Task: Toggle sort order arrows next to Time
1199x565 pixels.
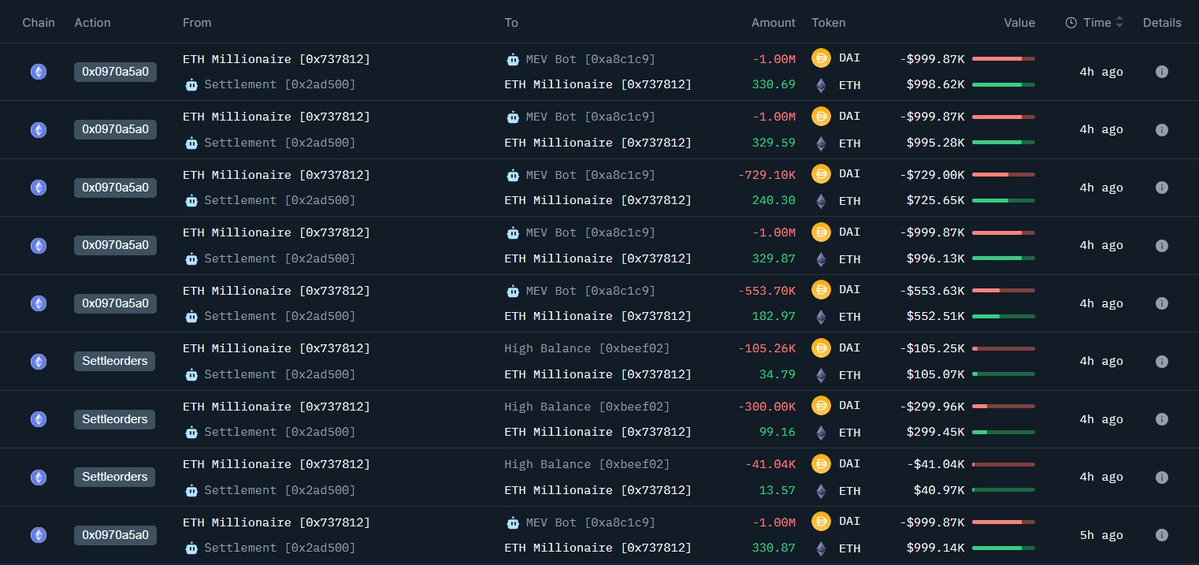Action: coord(1119,23)
